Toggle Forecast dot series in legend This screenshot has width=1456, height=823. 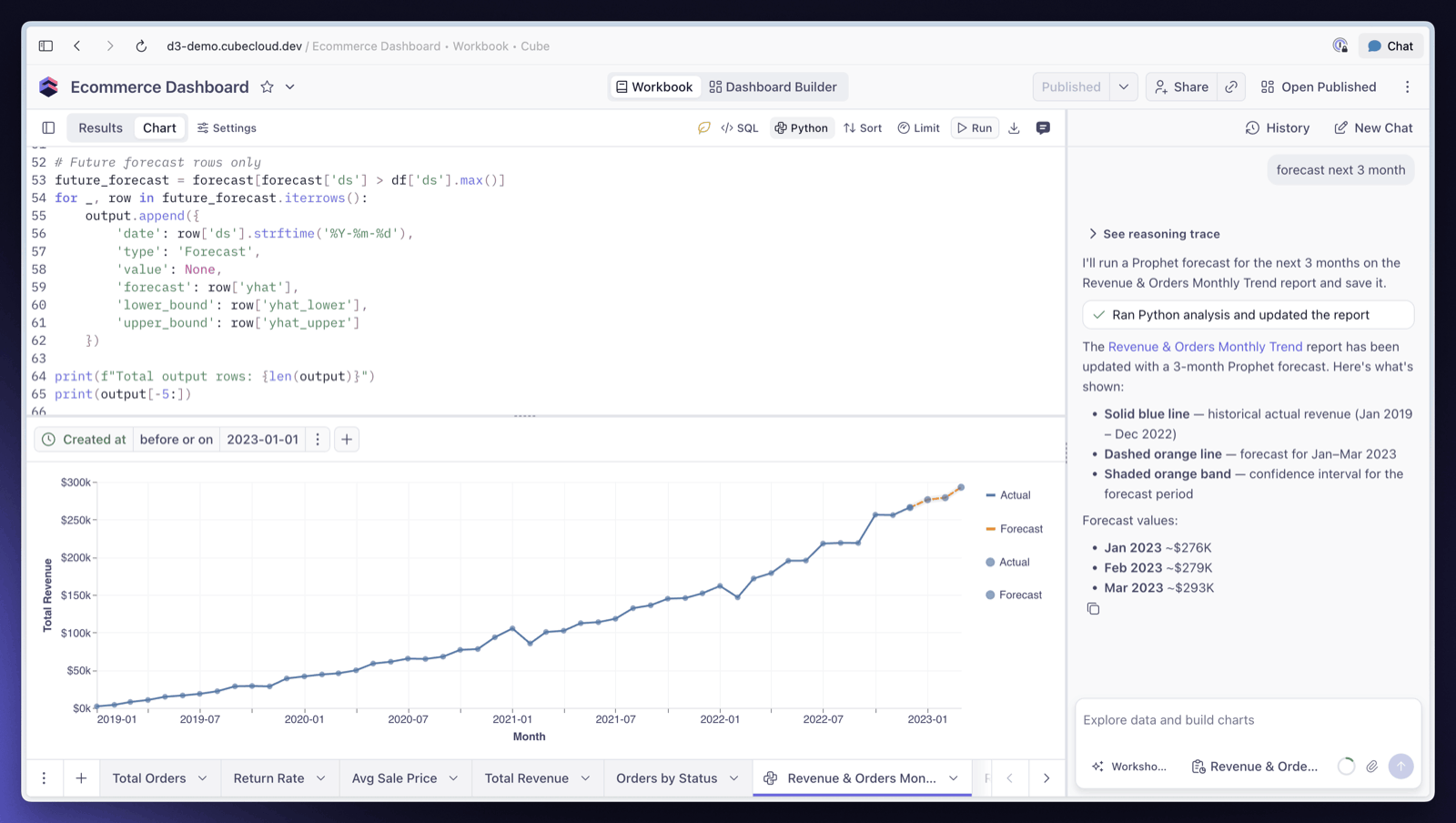pyautogui.click(x=1014, y=595)
